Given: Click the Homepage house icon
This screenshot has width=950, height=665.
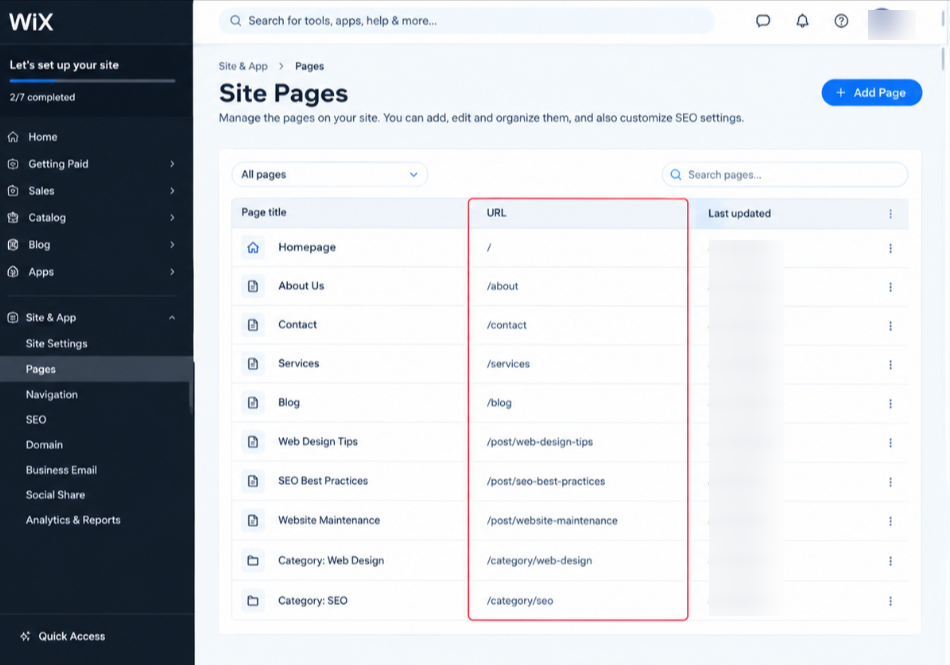Looking at the screenshot, I should click(x=253, y=247).
